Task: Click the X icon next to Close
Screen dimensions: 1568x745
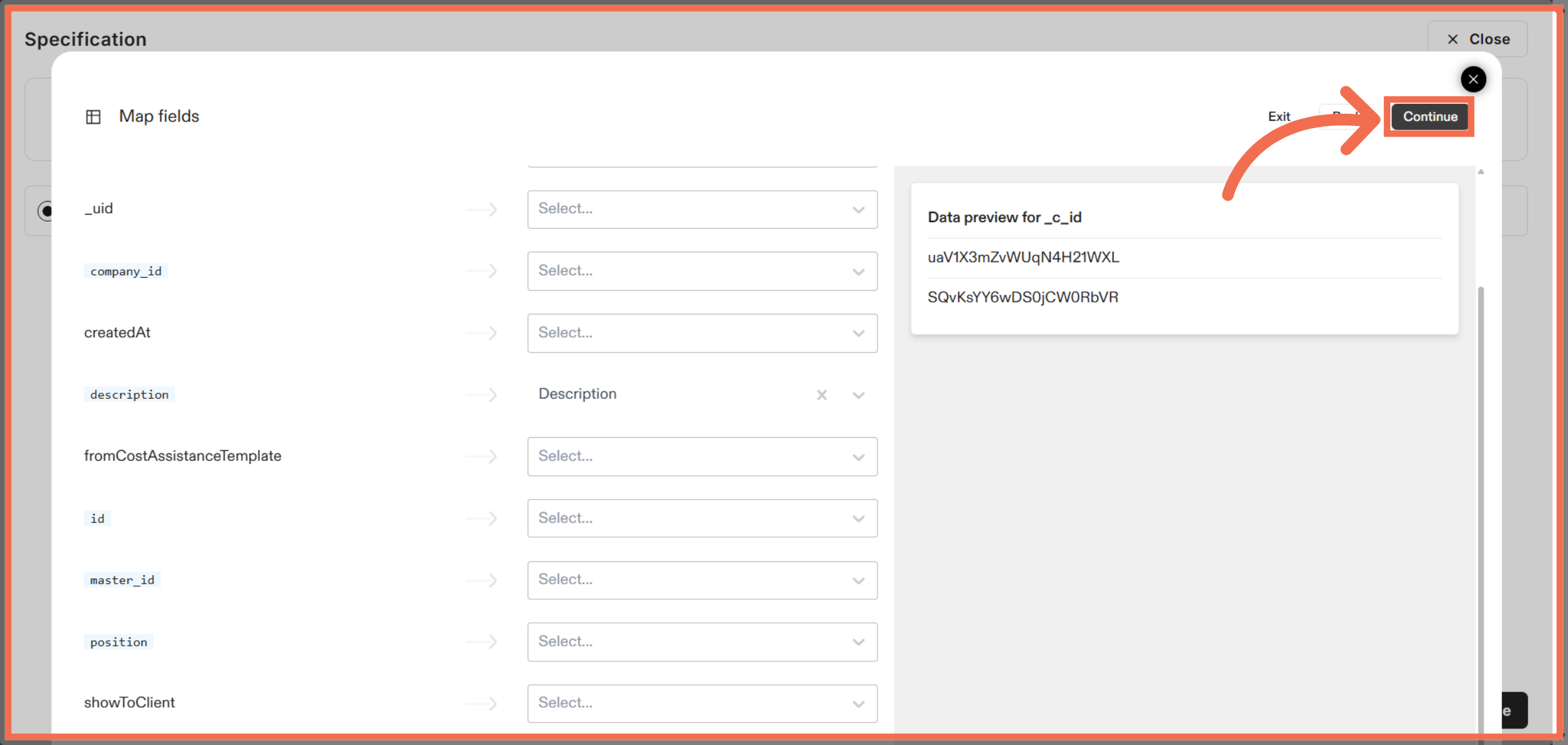Action: (1452, 39)
